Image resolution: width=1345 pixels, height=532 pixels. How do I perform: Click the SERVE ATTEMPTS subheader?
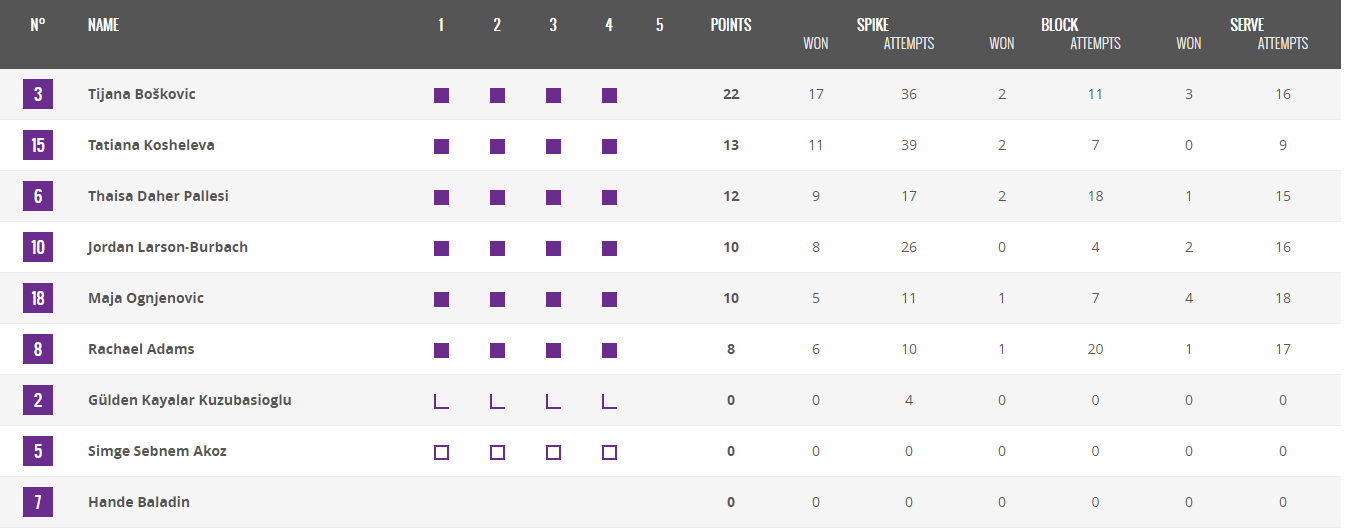click(1283, 43)
